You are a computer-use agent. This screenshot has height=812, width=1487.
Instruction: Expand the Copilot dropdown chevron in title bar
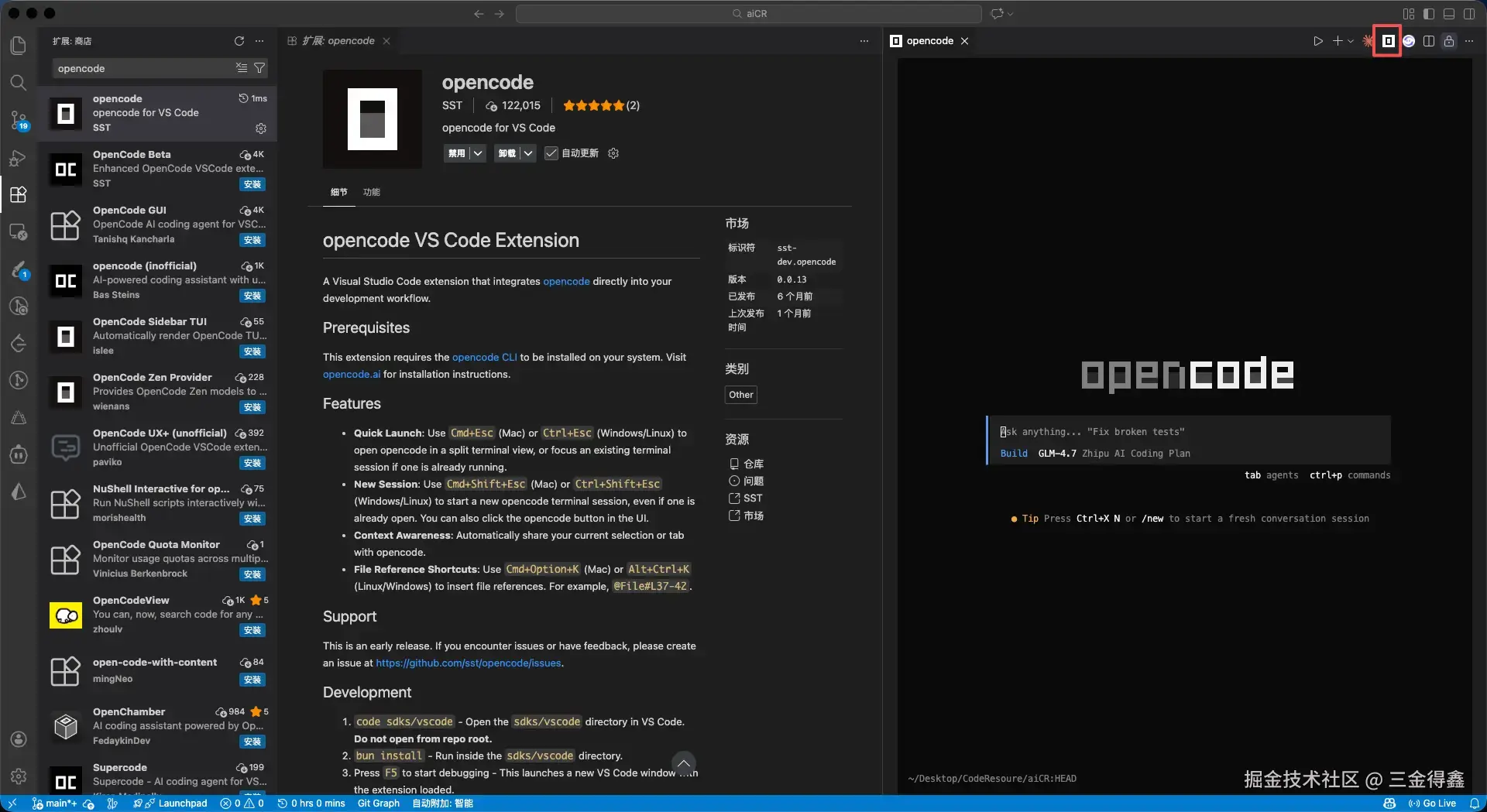(1010, 13)
